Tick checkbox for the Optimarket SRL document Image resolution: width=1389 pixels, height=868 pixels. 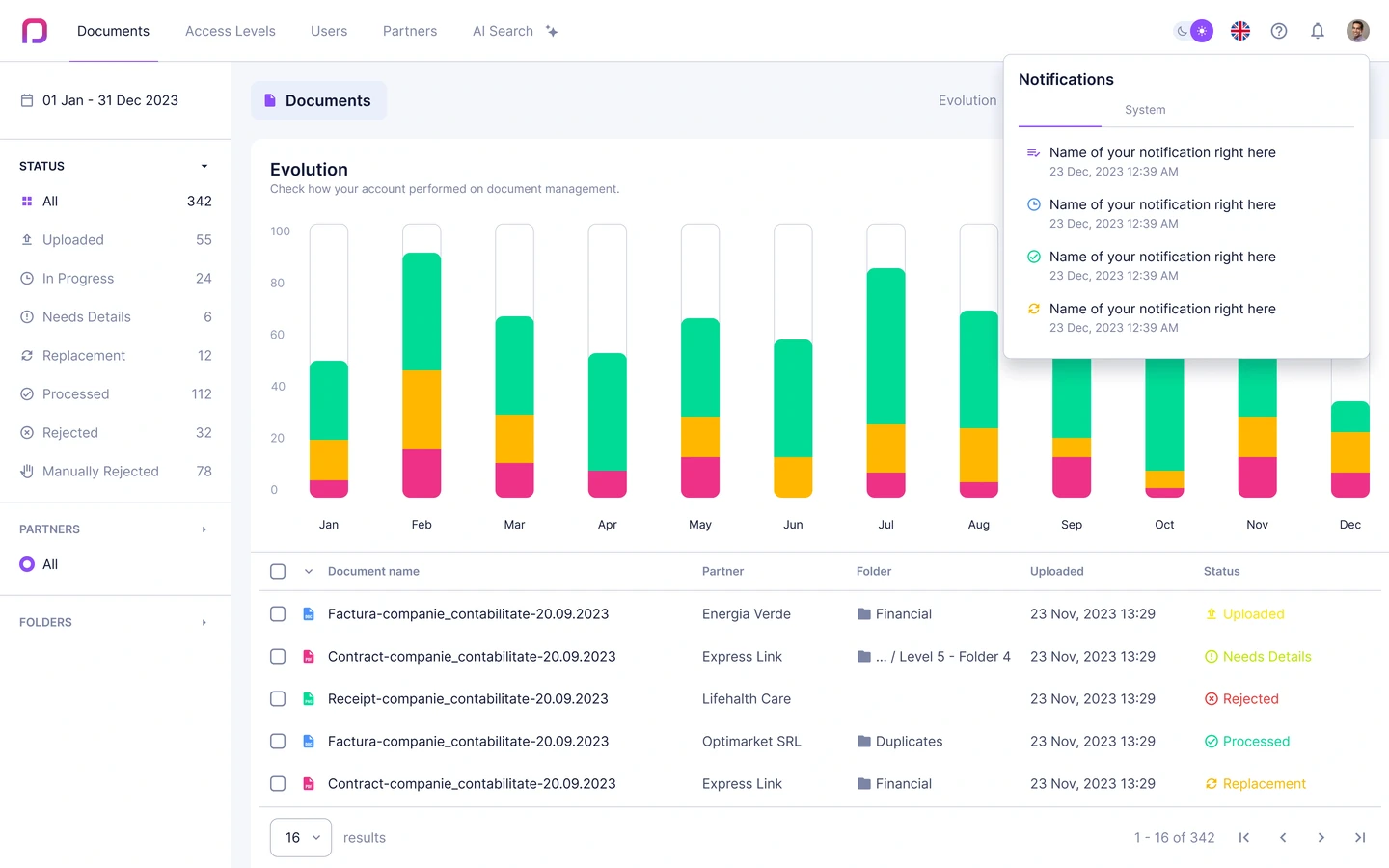click(x=278, y=742)
